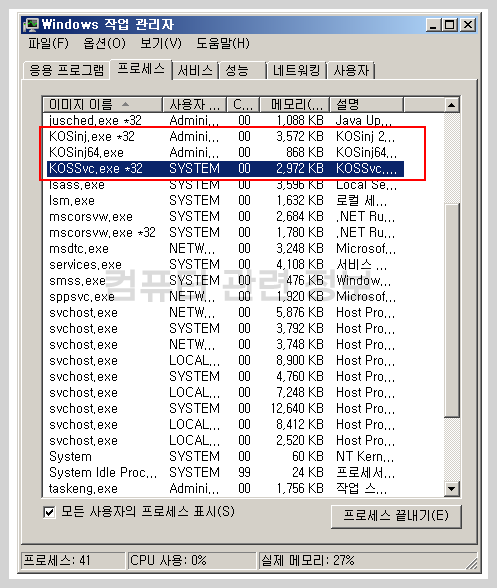Image resolution: width=497 pixels, height=588 pixels.
Task: Open the 옵션(O) menu
Action: (x=104, y=44)
